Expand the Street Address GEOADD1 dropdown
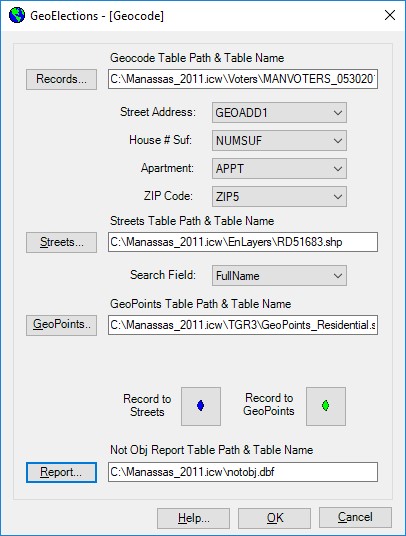 pyautogui.click(x=279, y=112)
